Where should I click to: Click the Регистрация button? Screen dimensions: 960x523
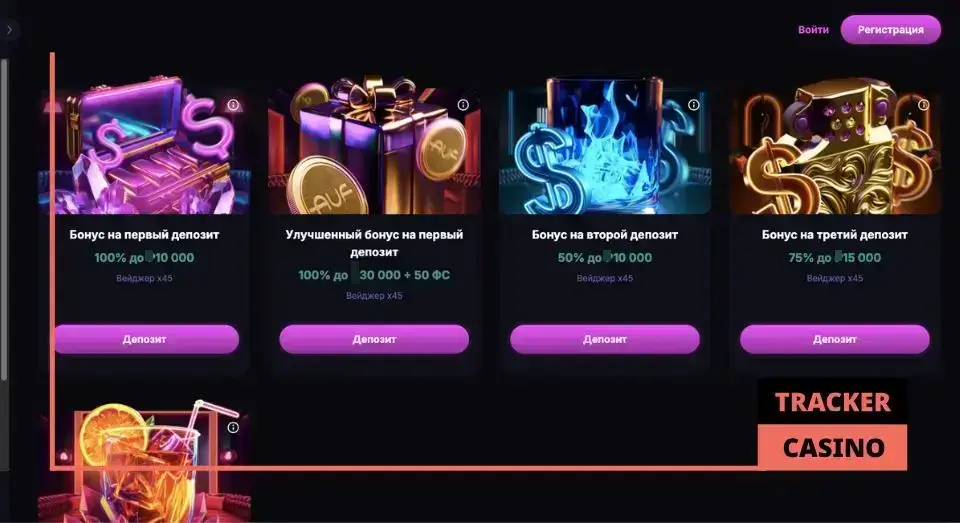point(891,29)
